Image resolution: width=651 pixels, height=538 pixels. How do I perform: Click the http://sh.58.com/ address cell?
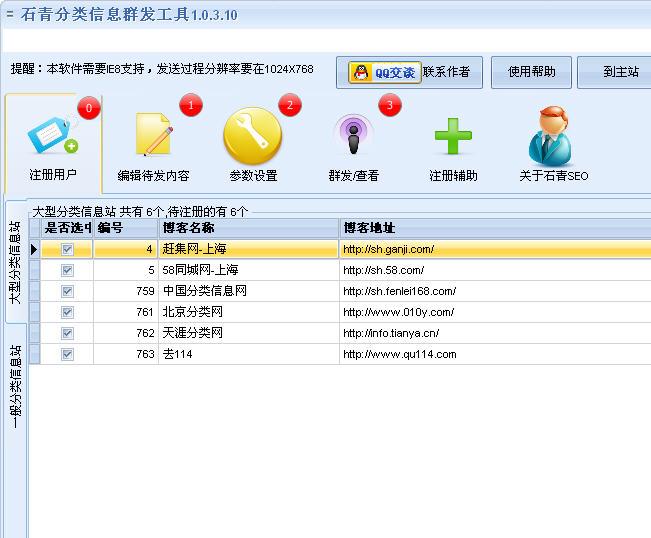pos(495,270)
